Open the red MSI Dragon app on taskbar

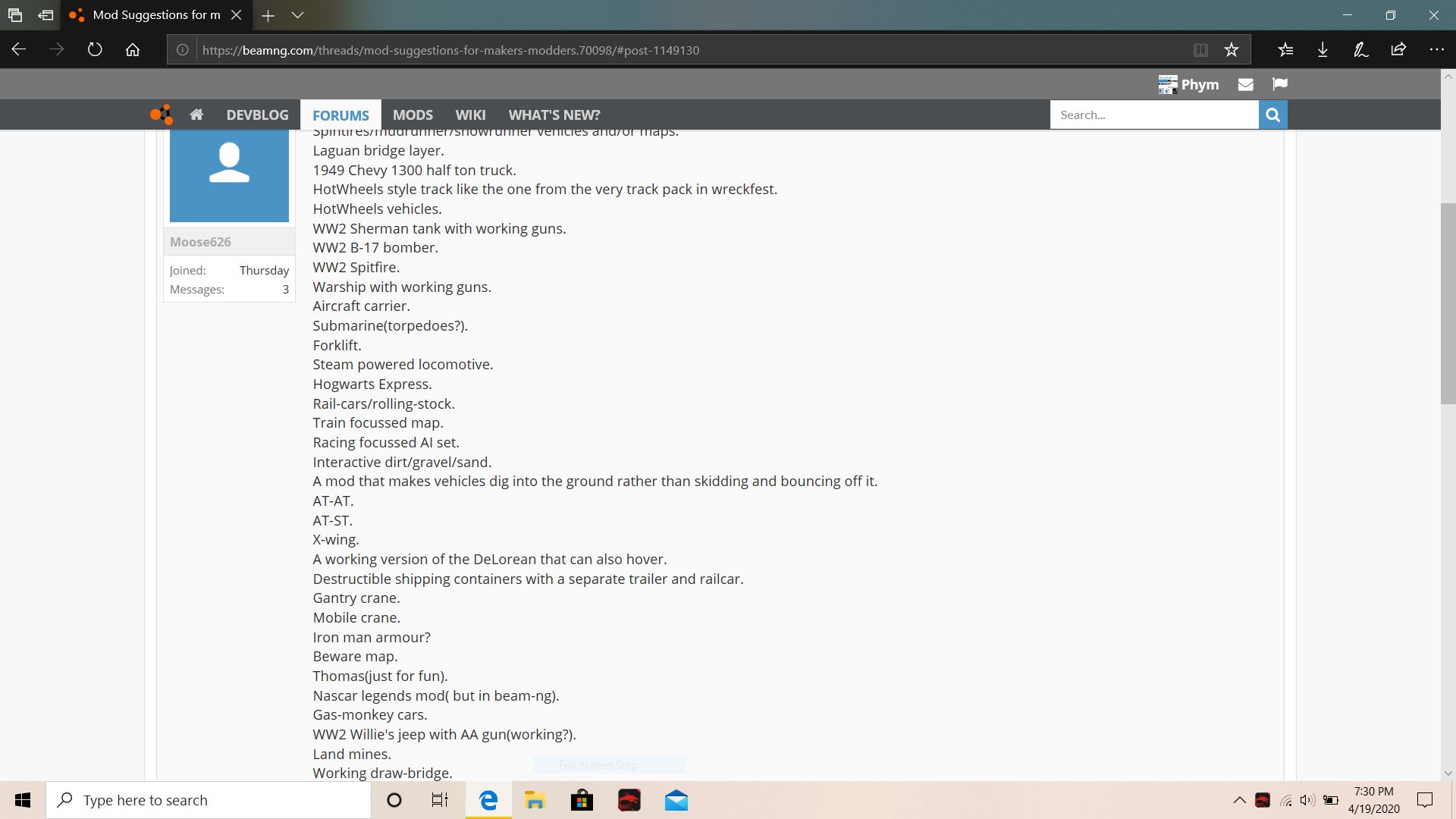coord(629,800)
